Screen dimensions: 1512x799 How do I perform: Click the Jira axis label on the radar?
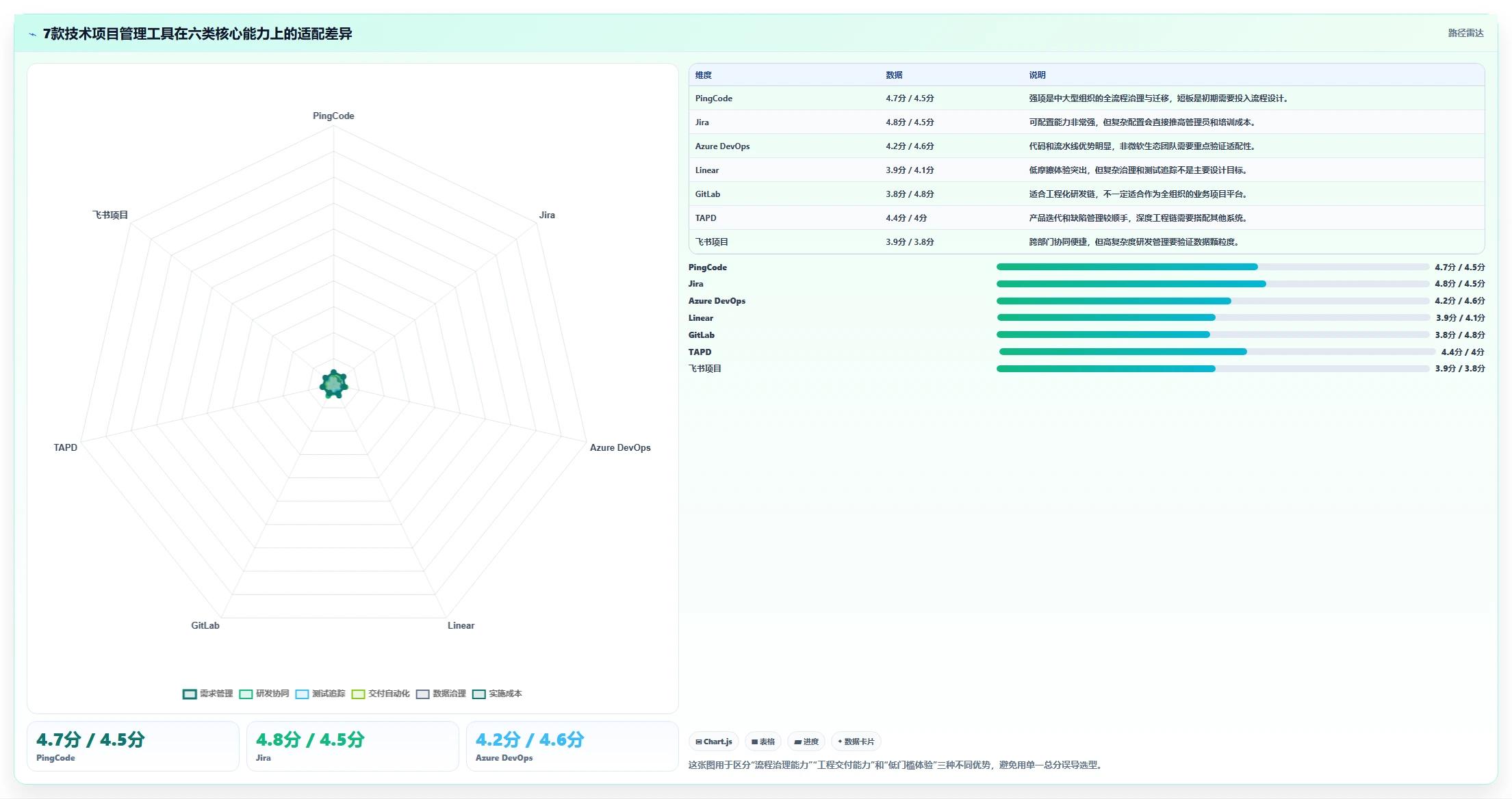pos(547,215)
